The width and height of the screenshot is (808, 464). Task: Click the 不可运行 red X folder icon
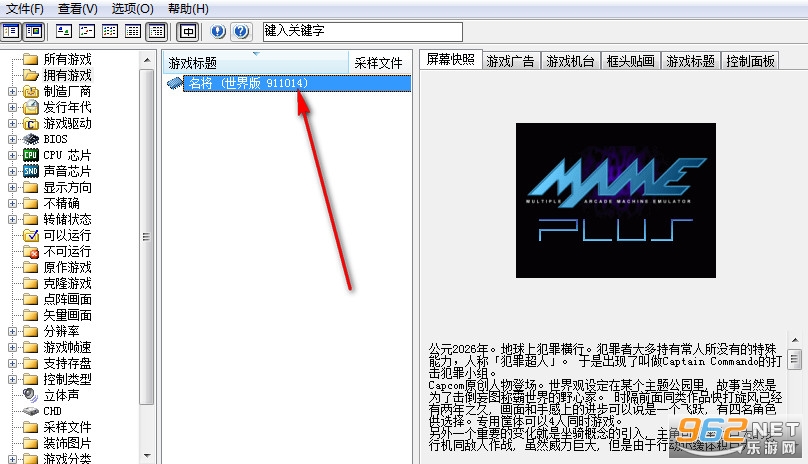click(31, 252)
